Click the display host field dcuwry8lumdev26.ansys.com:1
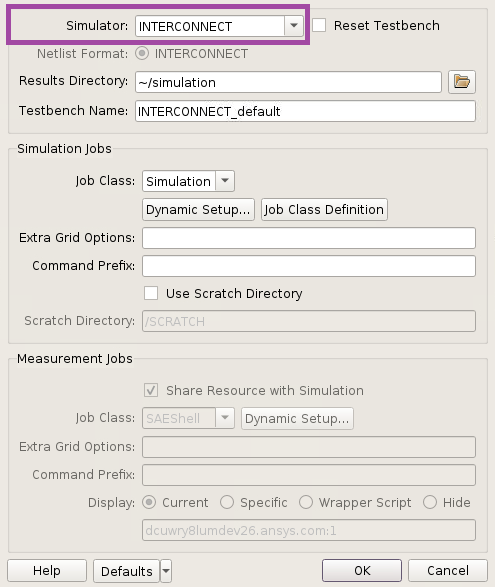The width and height of the screenshot is (495, 587). point(309,530)
